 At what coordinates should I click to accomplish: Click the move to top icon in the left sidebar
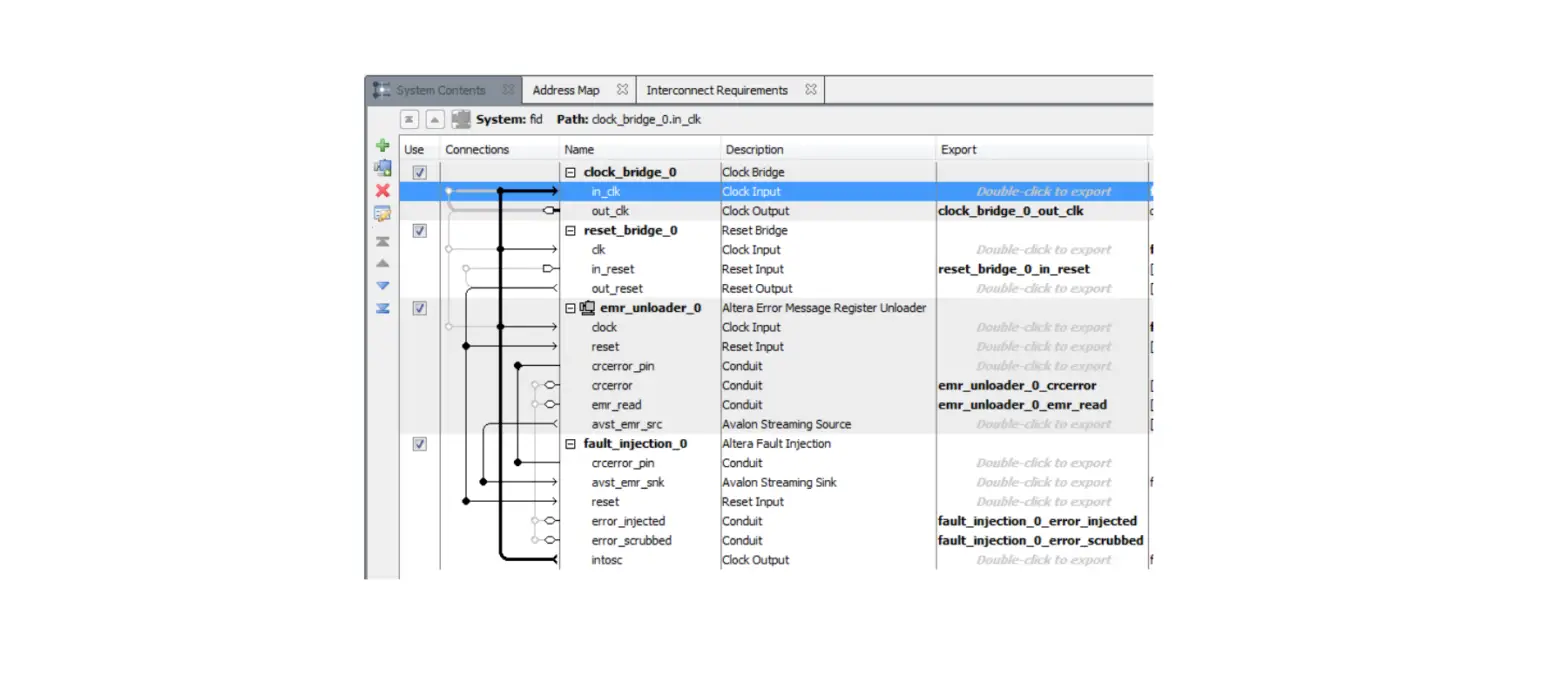[x=382, y=242]
